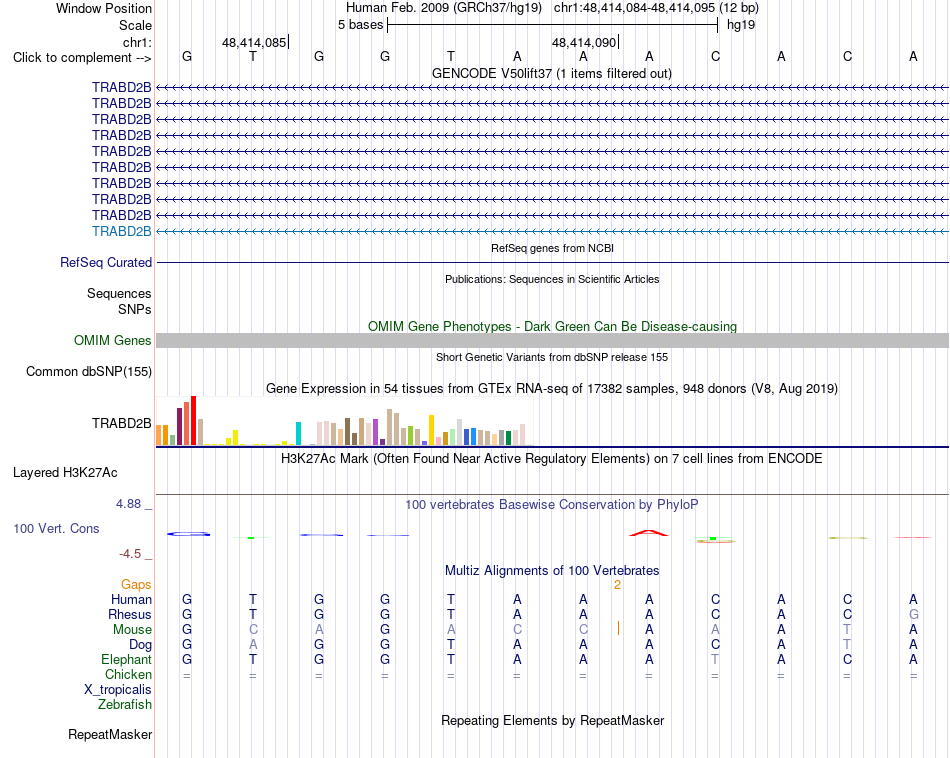Click the orange insertion bar in Mouse row
The height and width of the screenshot is (758, 950).
tap(618, 628)
